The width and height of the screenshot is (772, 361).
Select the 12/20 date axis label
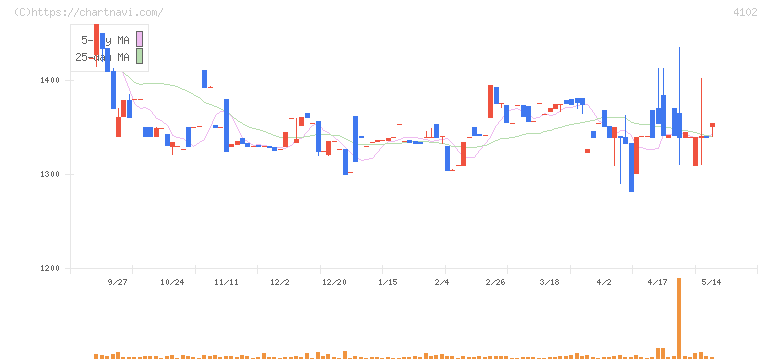[x=334, y=282]
